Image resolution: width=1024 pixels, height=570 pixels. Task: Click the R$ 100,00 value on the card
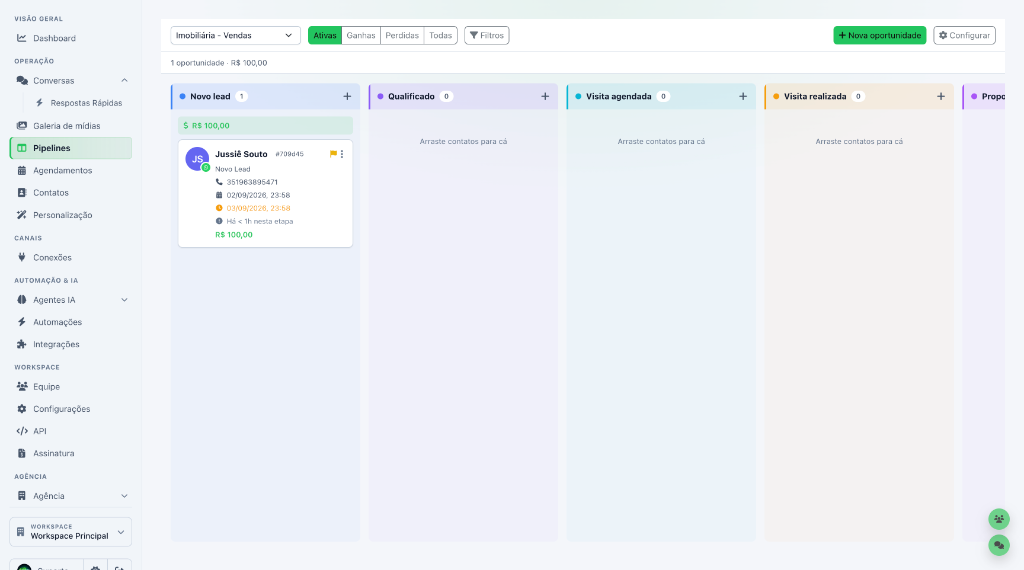point(234,234)
